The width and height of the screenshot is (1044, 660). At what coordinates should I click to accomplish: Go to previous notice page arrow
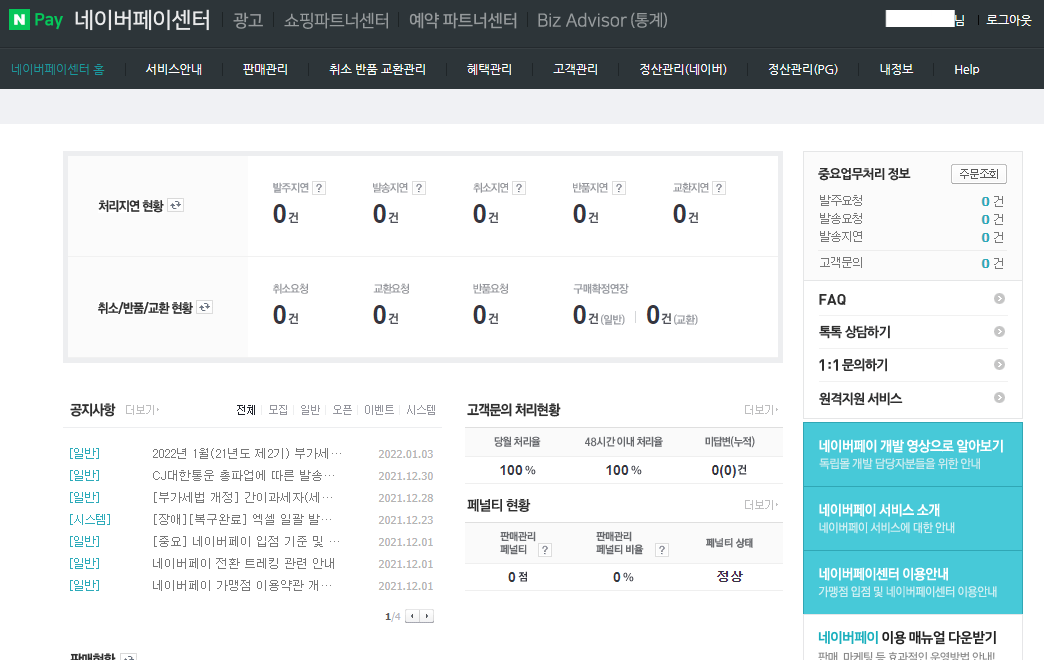coord(412,616)
